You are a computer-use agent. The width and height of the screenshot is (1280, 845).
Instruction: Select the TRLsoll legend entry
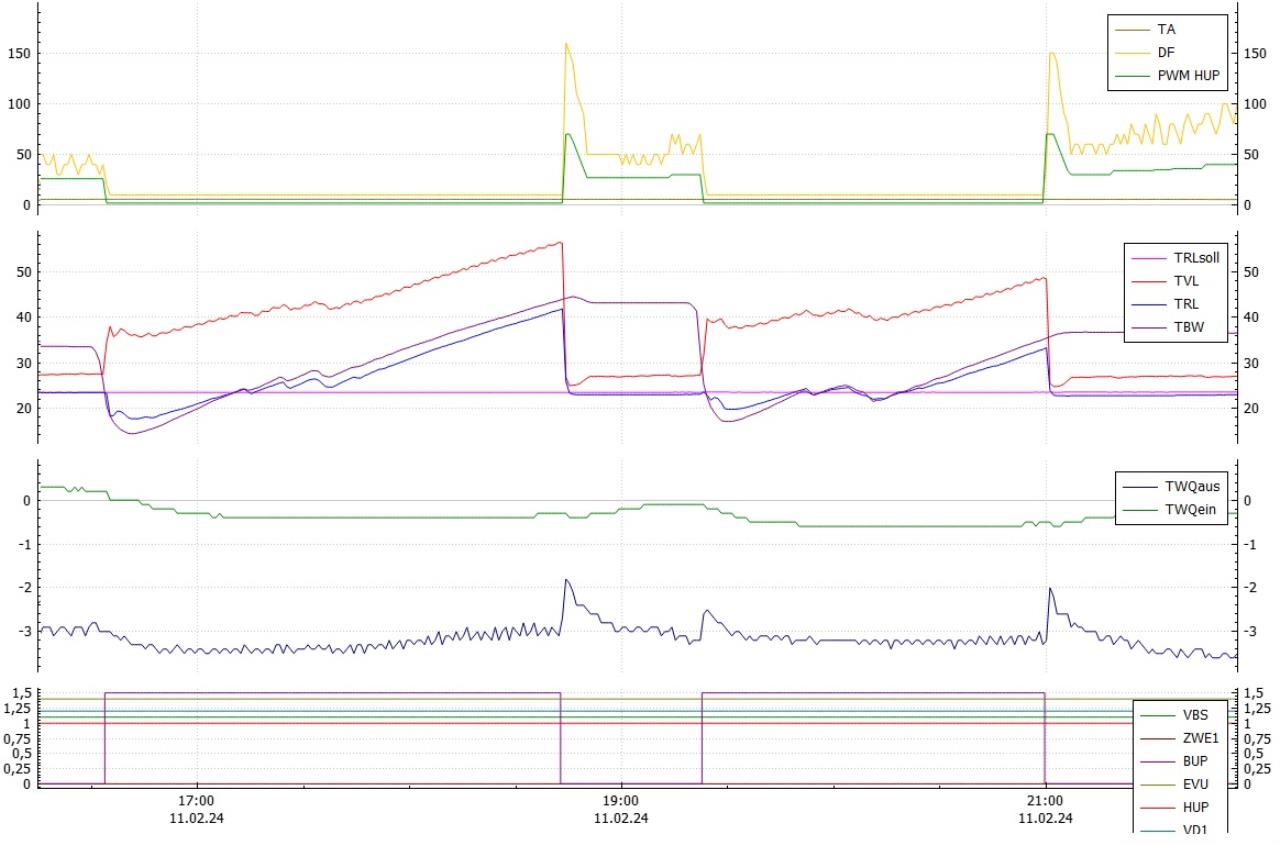(1176, 256)
